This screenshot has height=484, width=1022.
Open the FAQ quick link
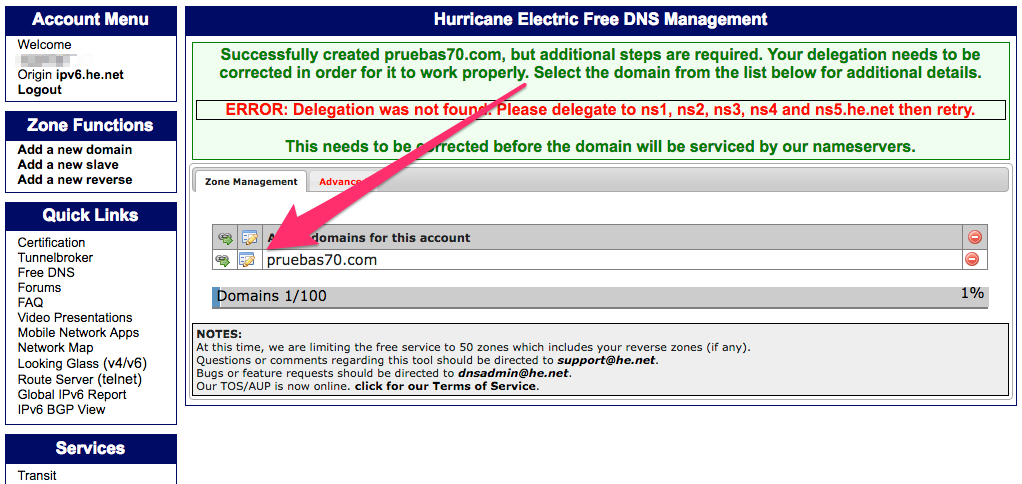(31, 303)
